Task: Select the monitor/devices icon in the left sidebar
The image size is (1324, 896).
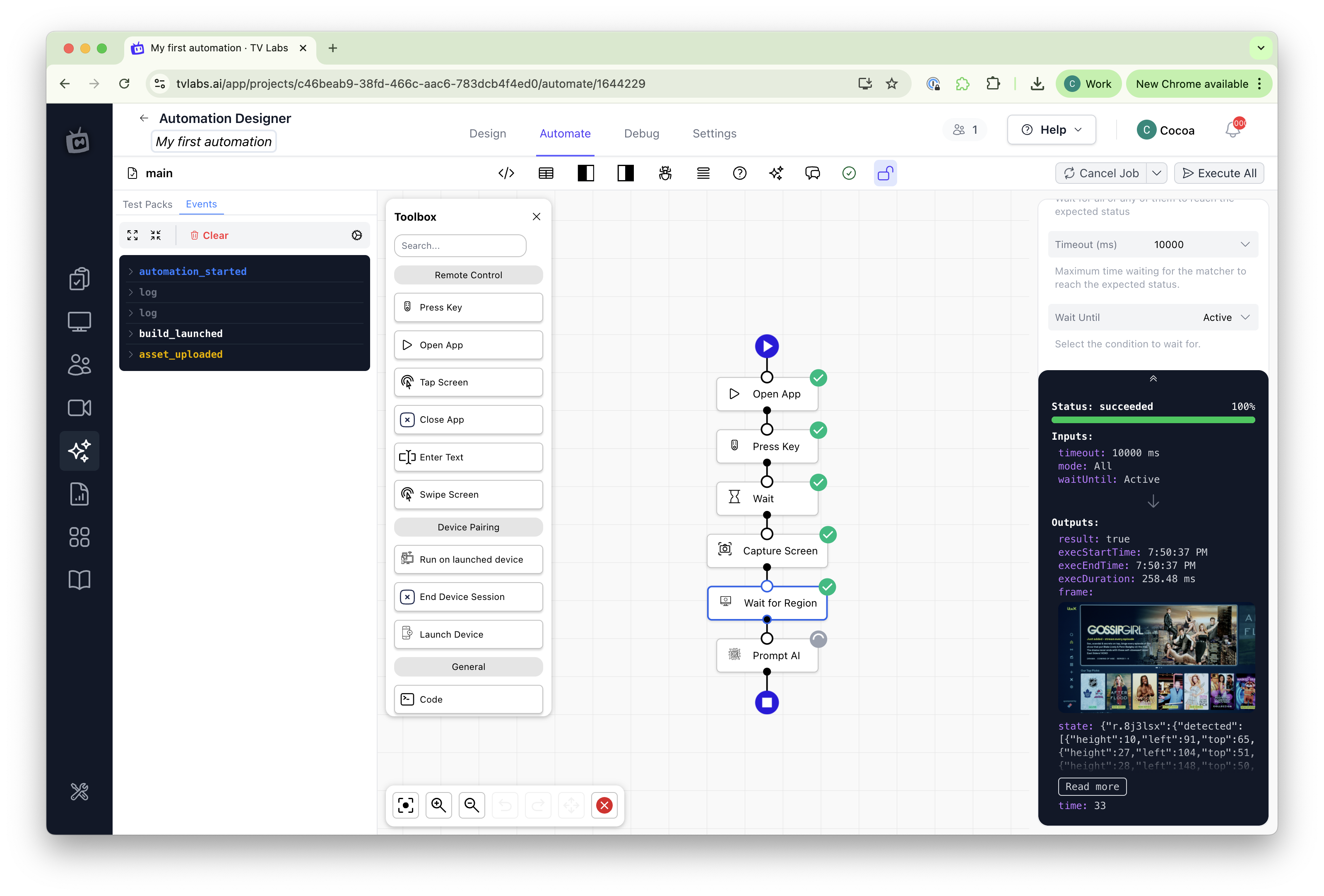Action: [x=79, y=321]
